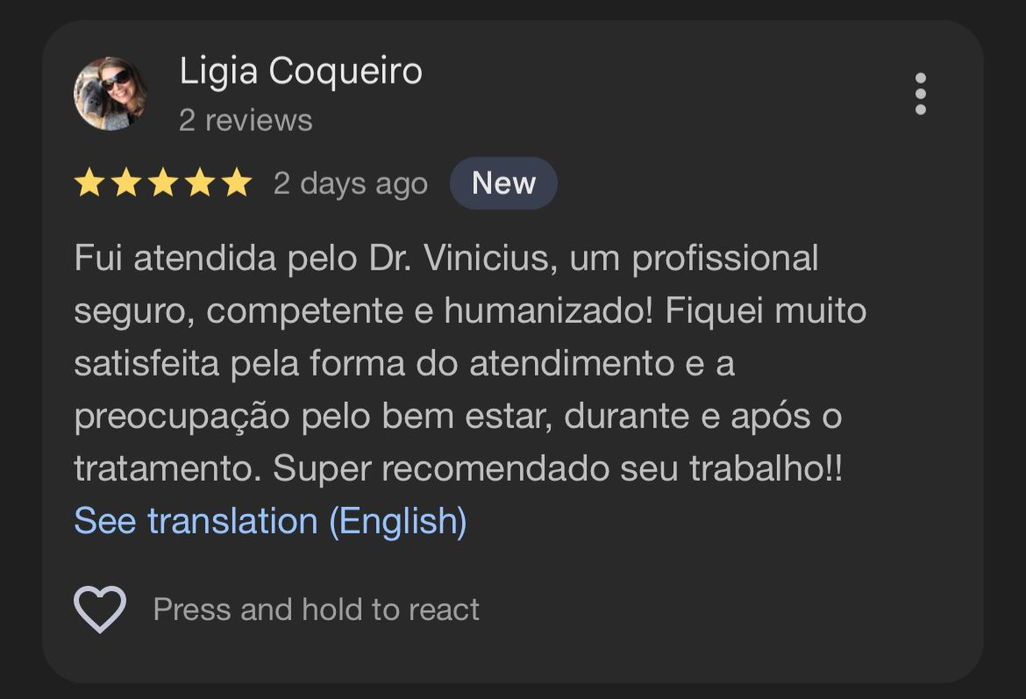The width and height of the screenshot is (1026, 699).
Task: Click the first yellow rating star
Action: point(89,183)
